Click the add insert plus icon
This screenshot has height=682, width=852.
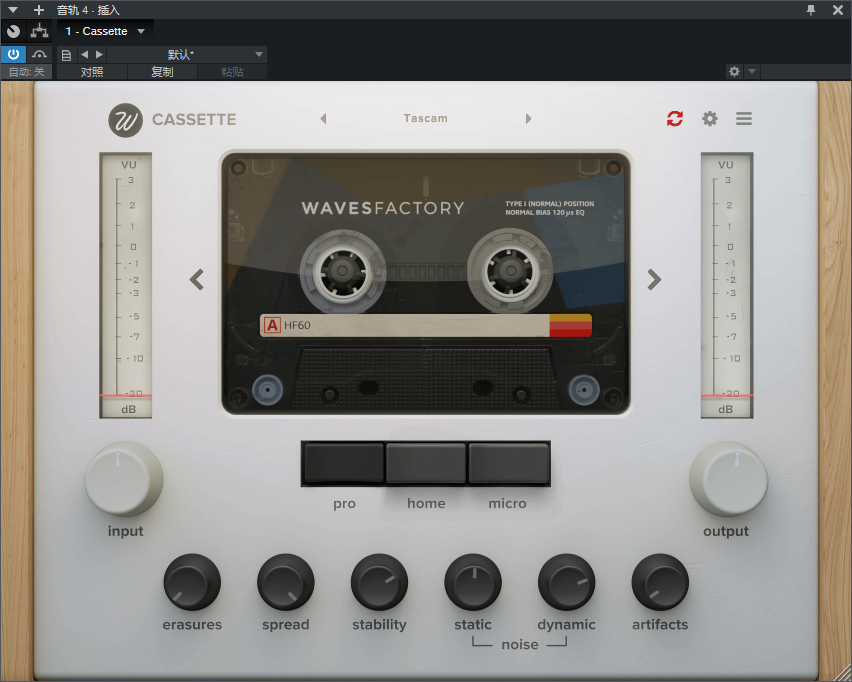point(39,10)
